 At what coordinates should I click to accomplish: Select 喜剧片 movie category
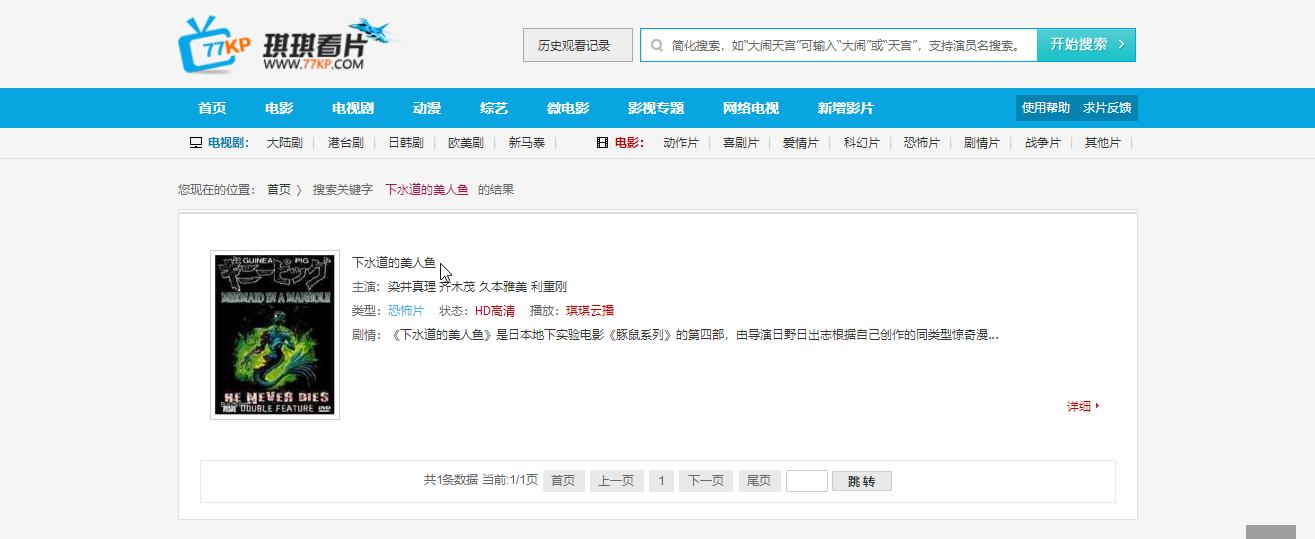[x=741, y=143]
